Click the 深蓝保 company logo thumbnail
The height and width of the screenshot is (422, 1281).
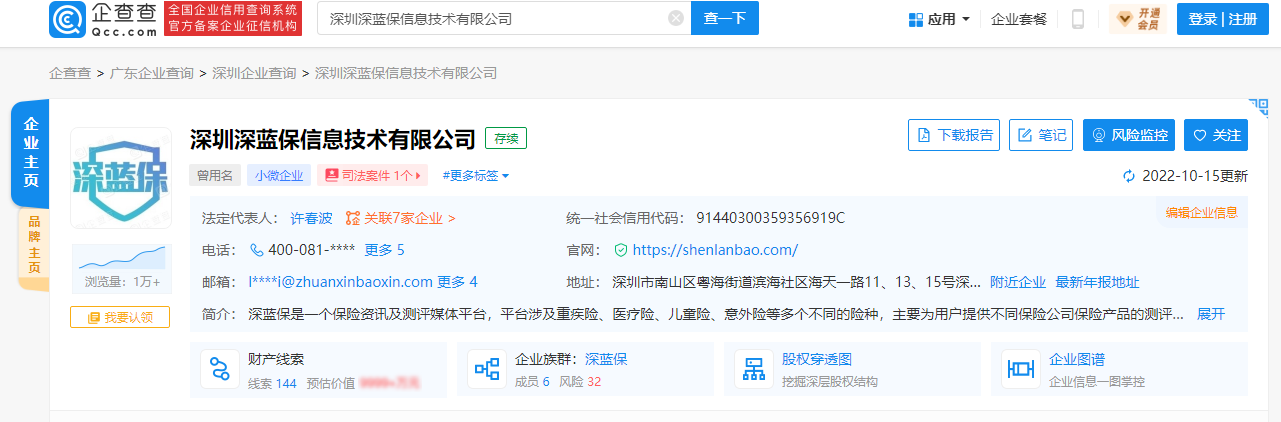(x=121, y=177)
